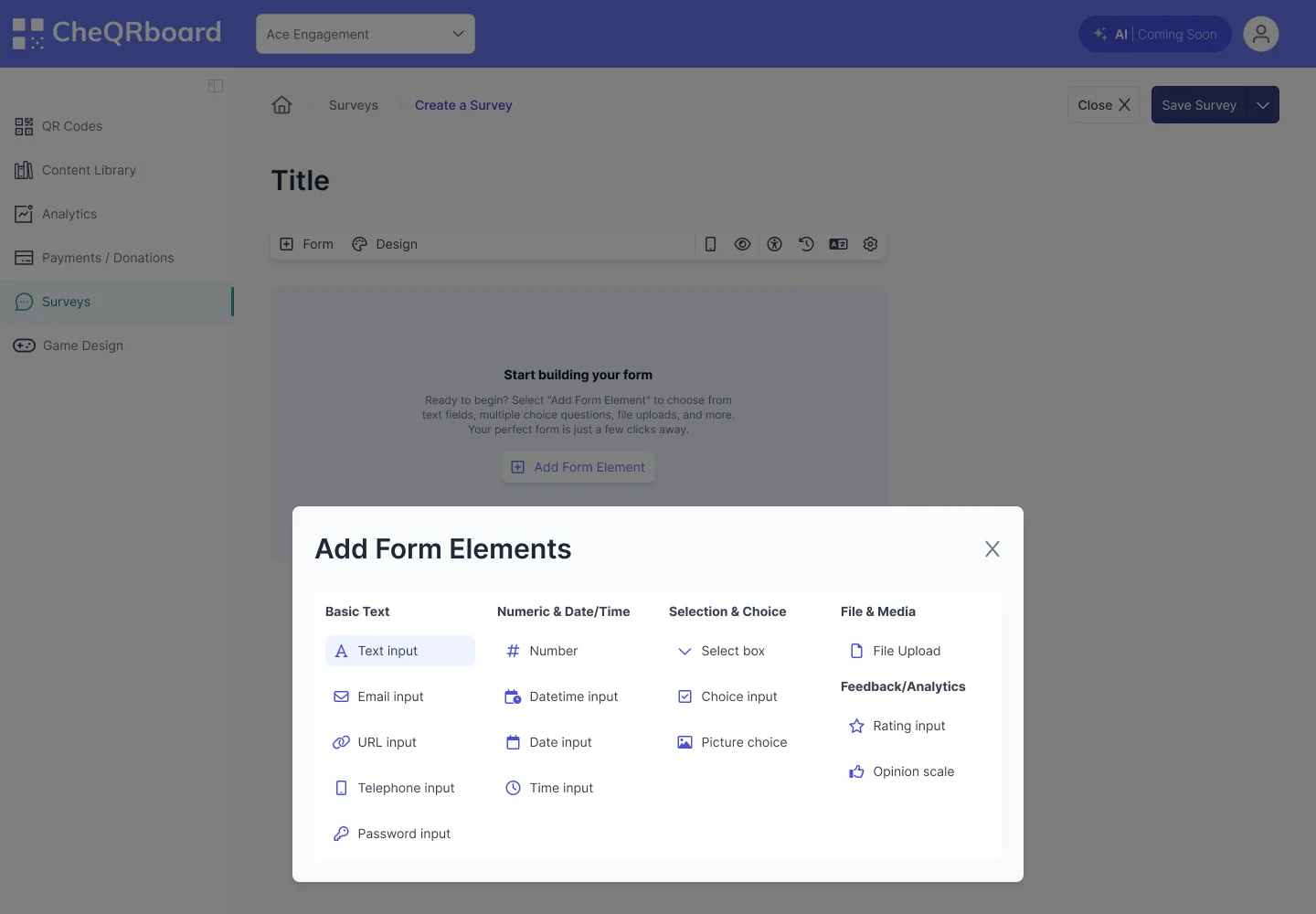Open version history icon

tap(806, 244)
